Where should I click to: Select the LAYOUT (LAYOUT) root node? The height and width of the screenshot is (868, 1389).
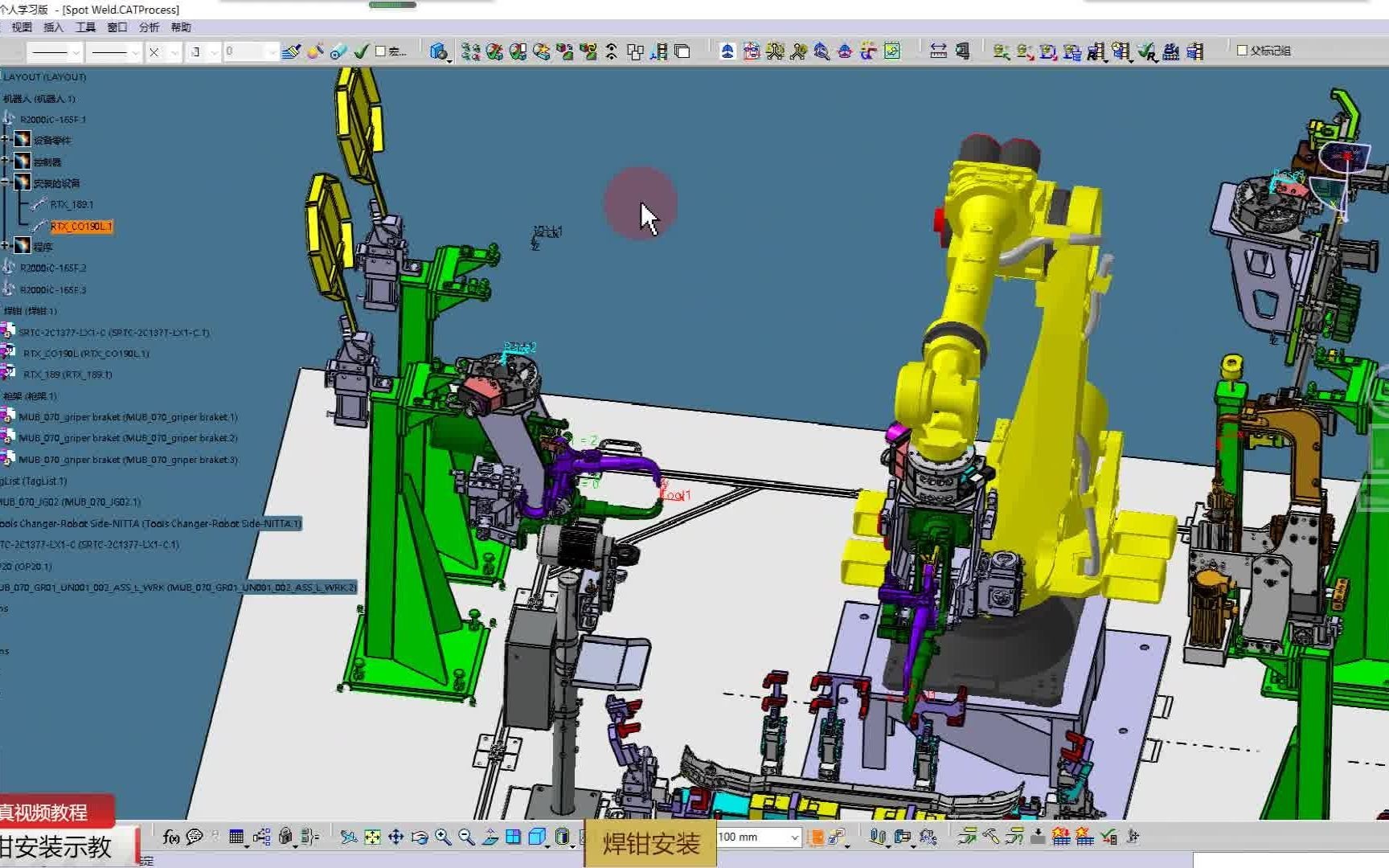[x=44, y=77]
